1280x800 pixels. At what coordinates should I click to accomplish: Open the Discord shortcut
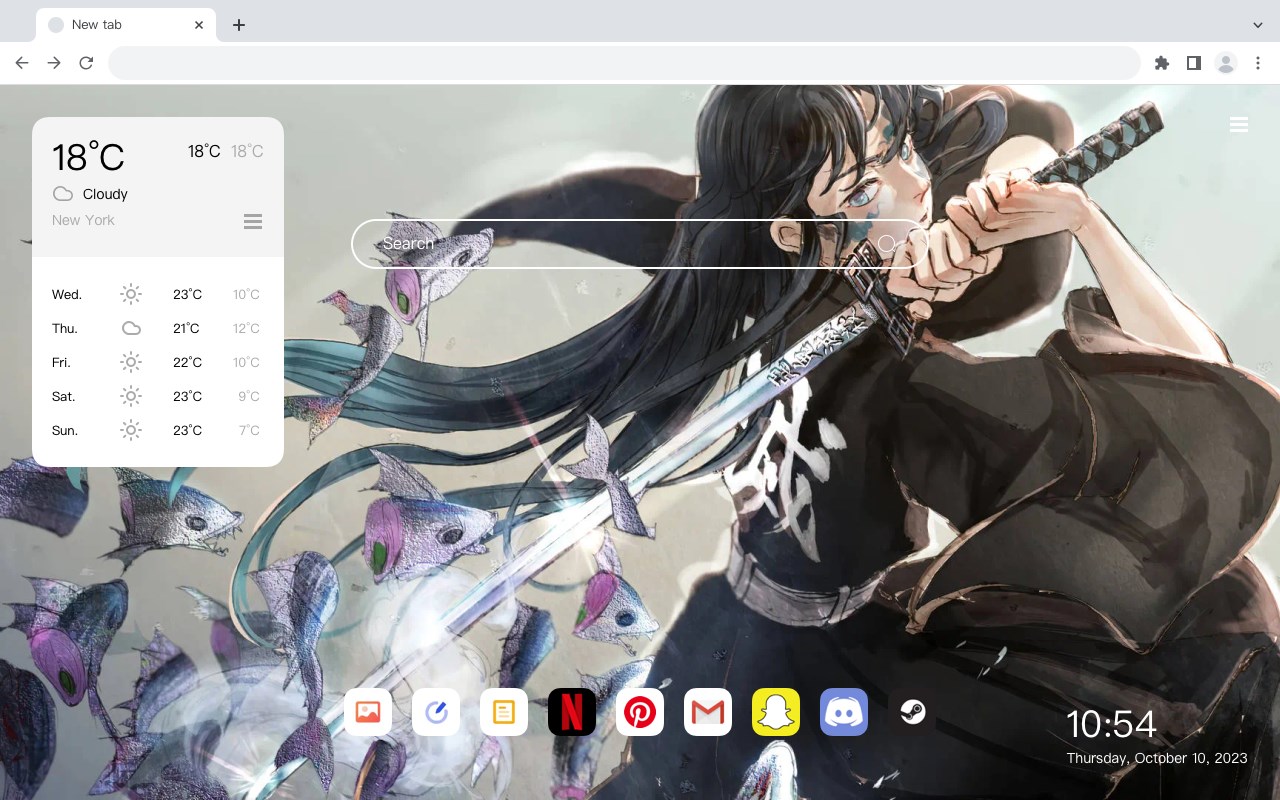click(844, 712)
